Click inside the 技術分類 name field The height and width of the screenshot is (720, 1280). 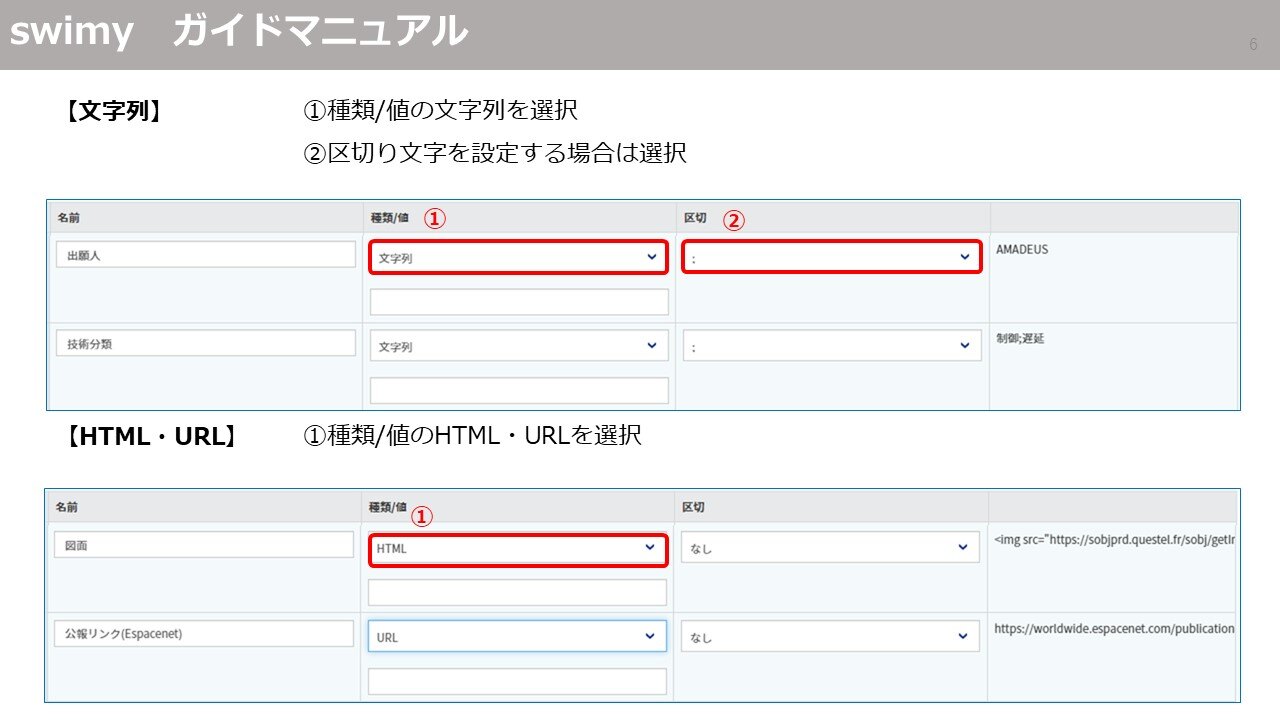[205, 343]
